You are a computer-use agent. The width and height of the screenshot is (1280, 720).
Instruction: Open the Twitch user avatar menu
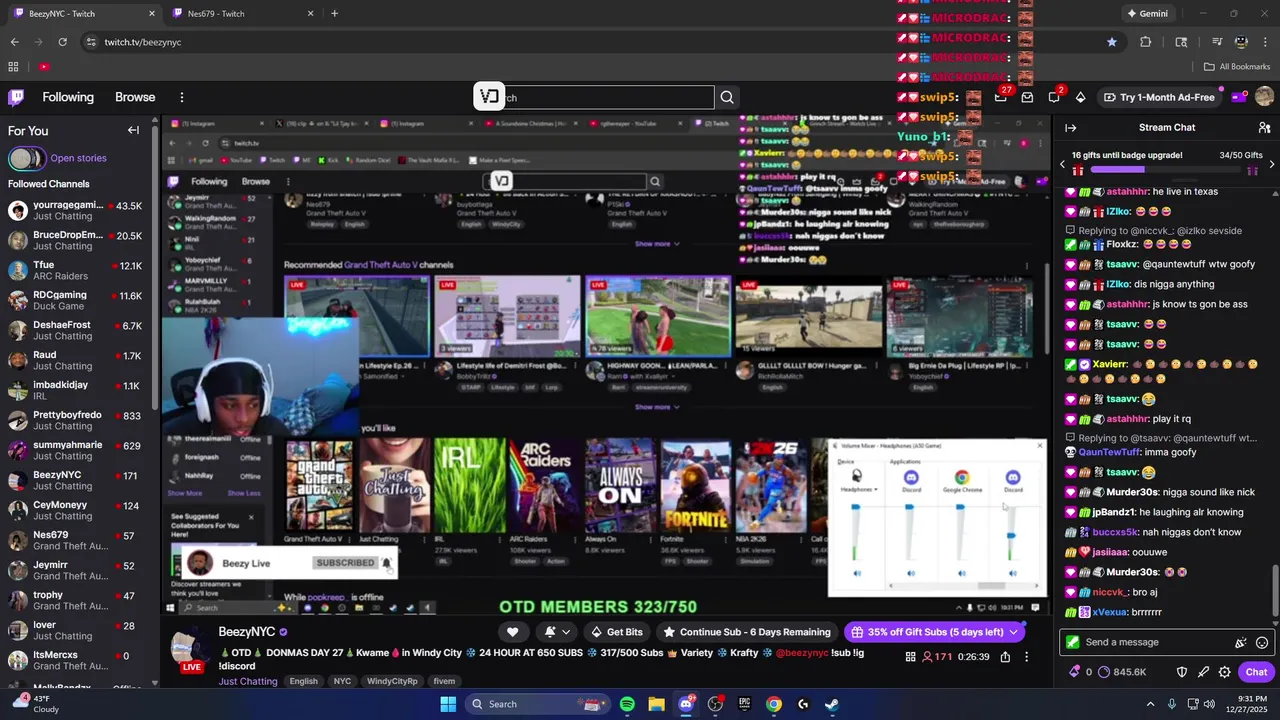[1264, 97]
